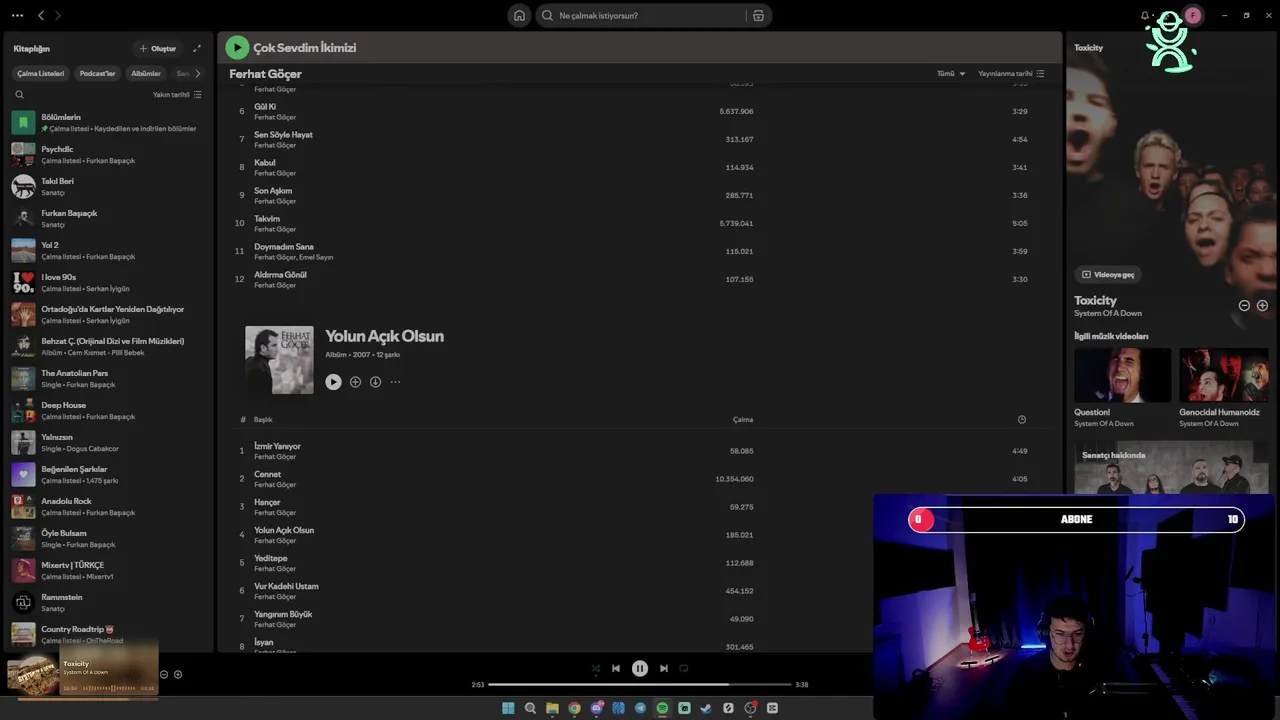Pause the current song
1280x720 pixels.
click(640, 668)
